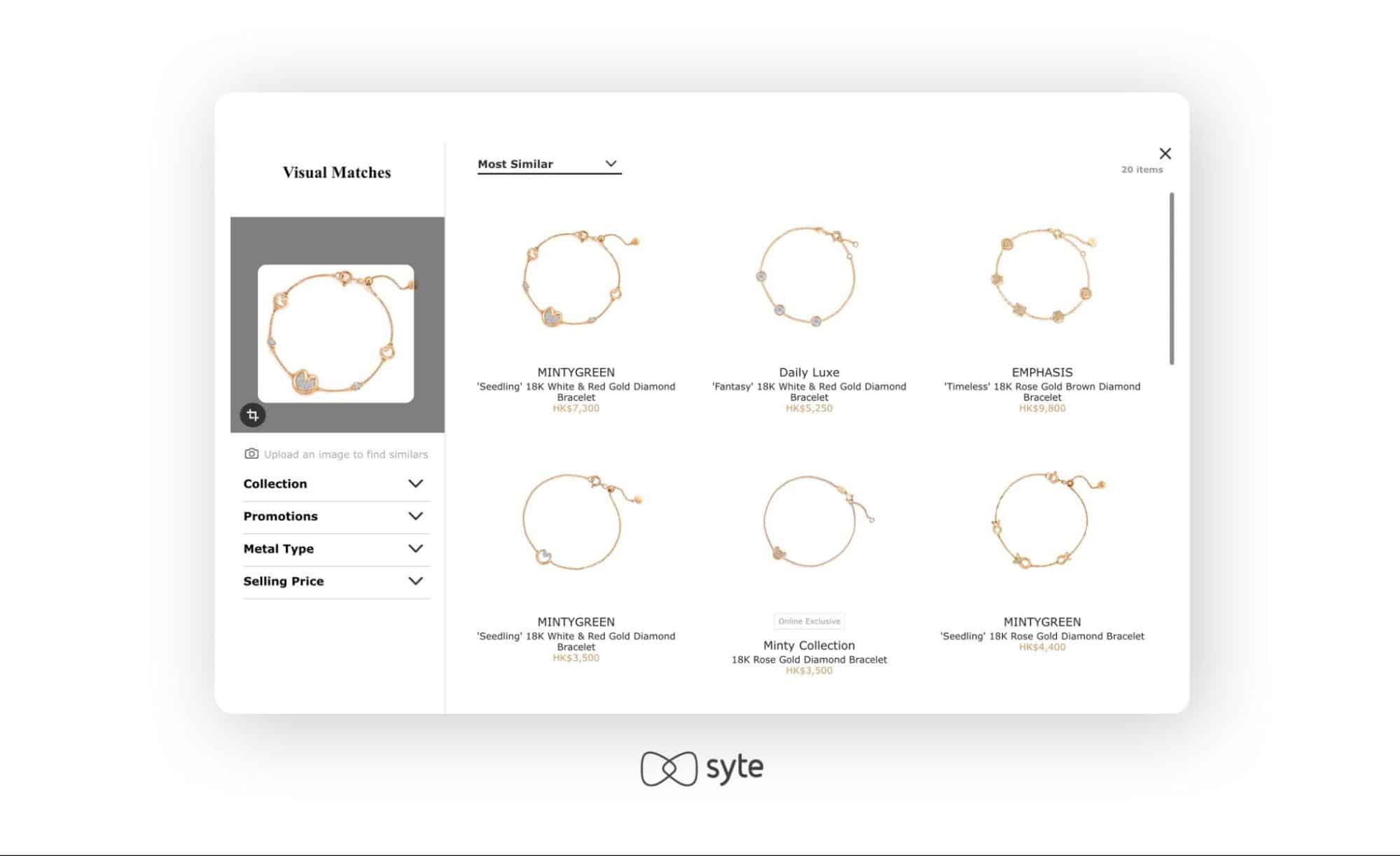Expand the Promotions filter
The image size is (1400, 856).
336,516
